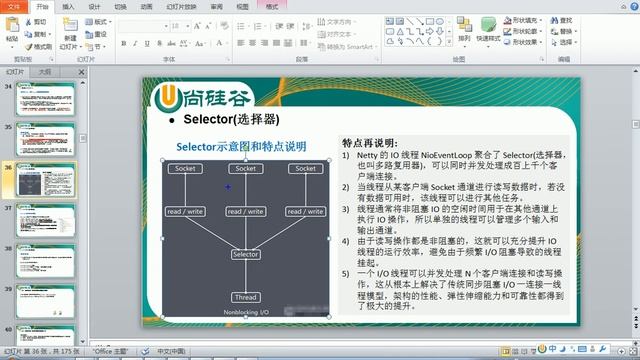Select the down arrow shape in gallery
Viewport: 640px width, 360px height.
coord(440,31)
